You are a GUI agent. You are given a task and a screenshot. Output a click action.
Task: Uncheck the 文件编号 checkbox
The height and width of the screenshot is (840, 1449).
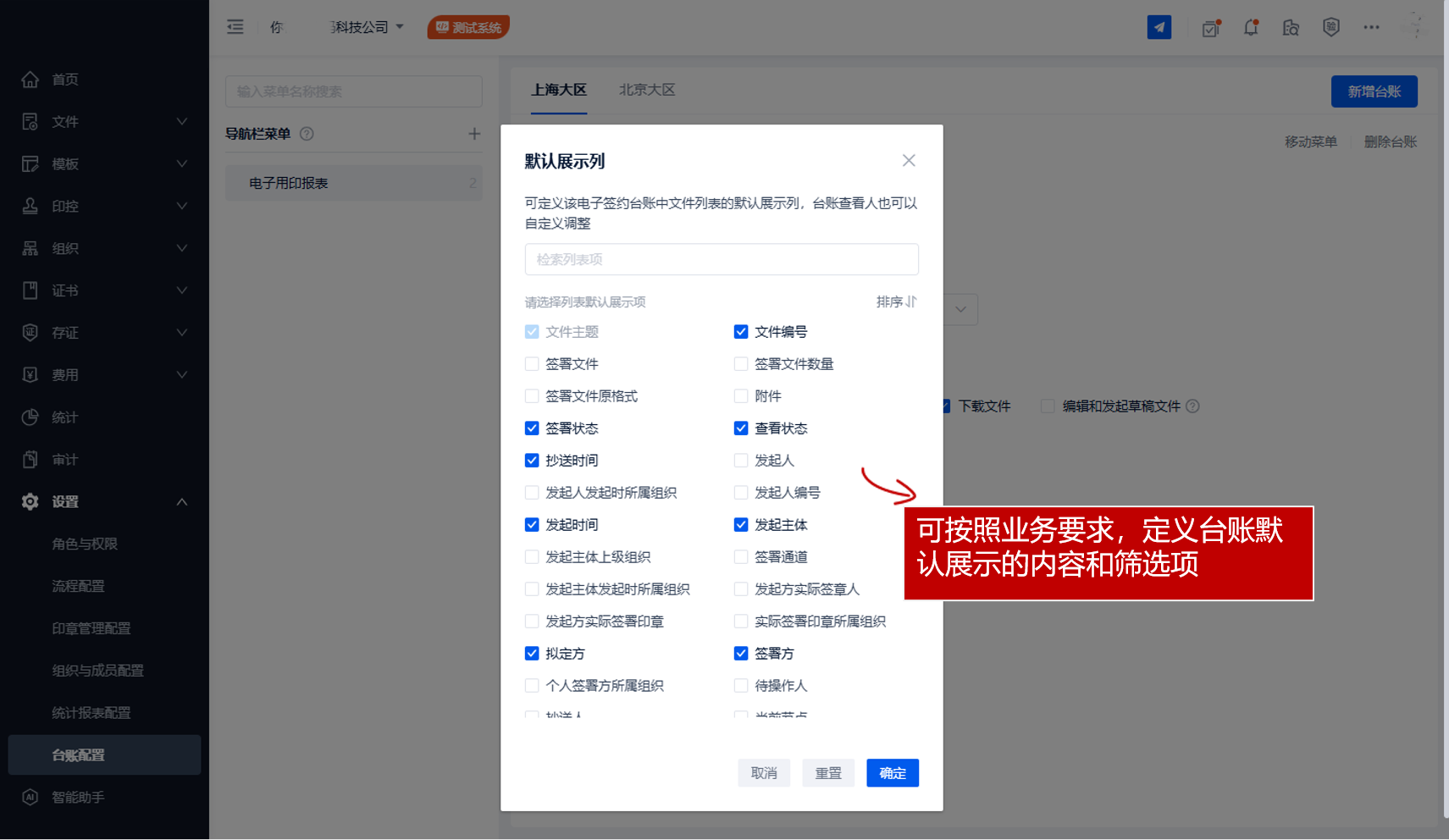point(741,332)
